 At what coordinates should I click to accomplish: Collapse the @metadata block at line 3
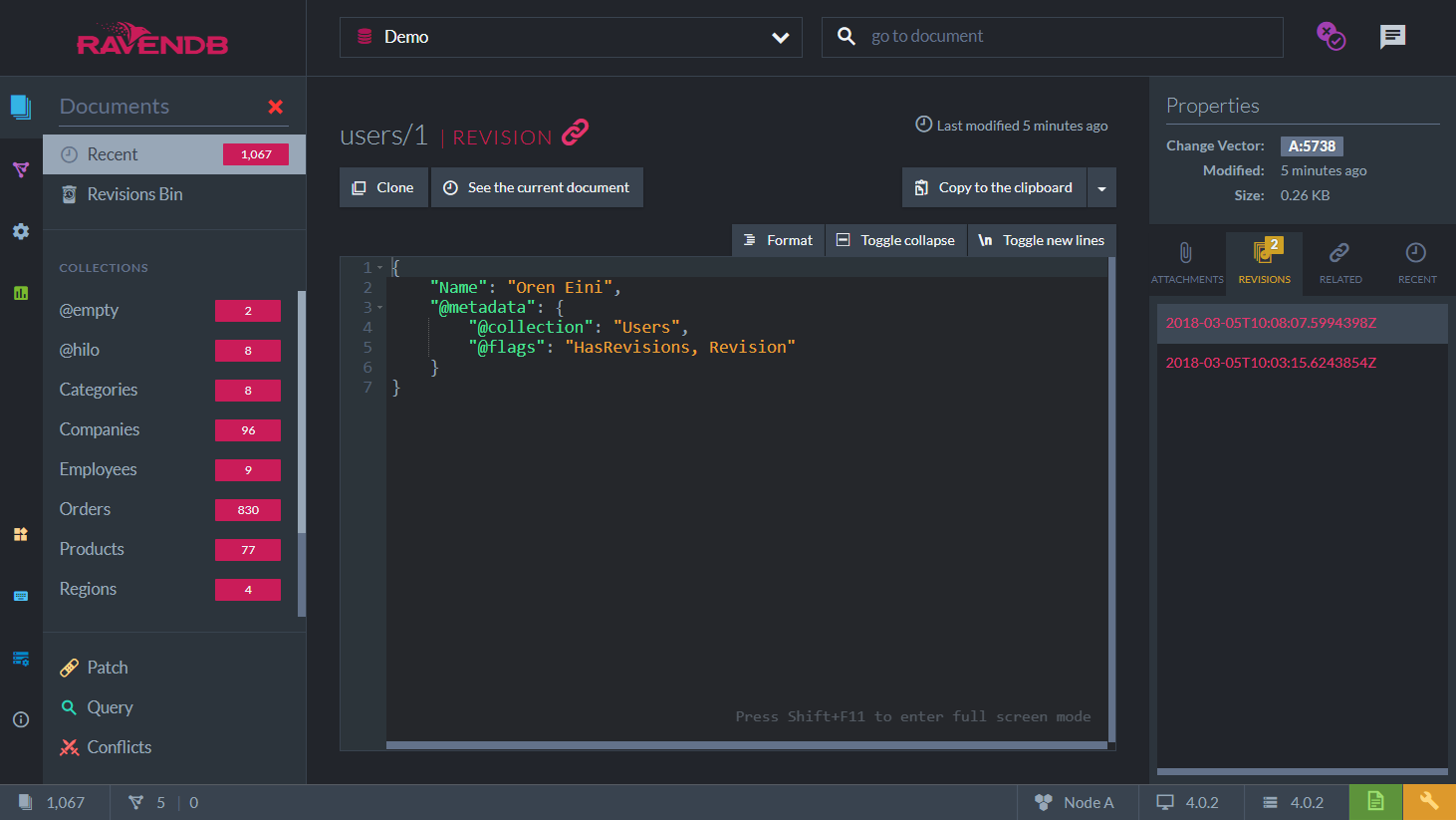point(379,308)
